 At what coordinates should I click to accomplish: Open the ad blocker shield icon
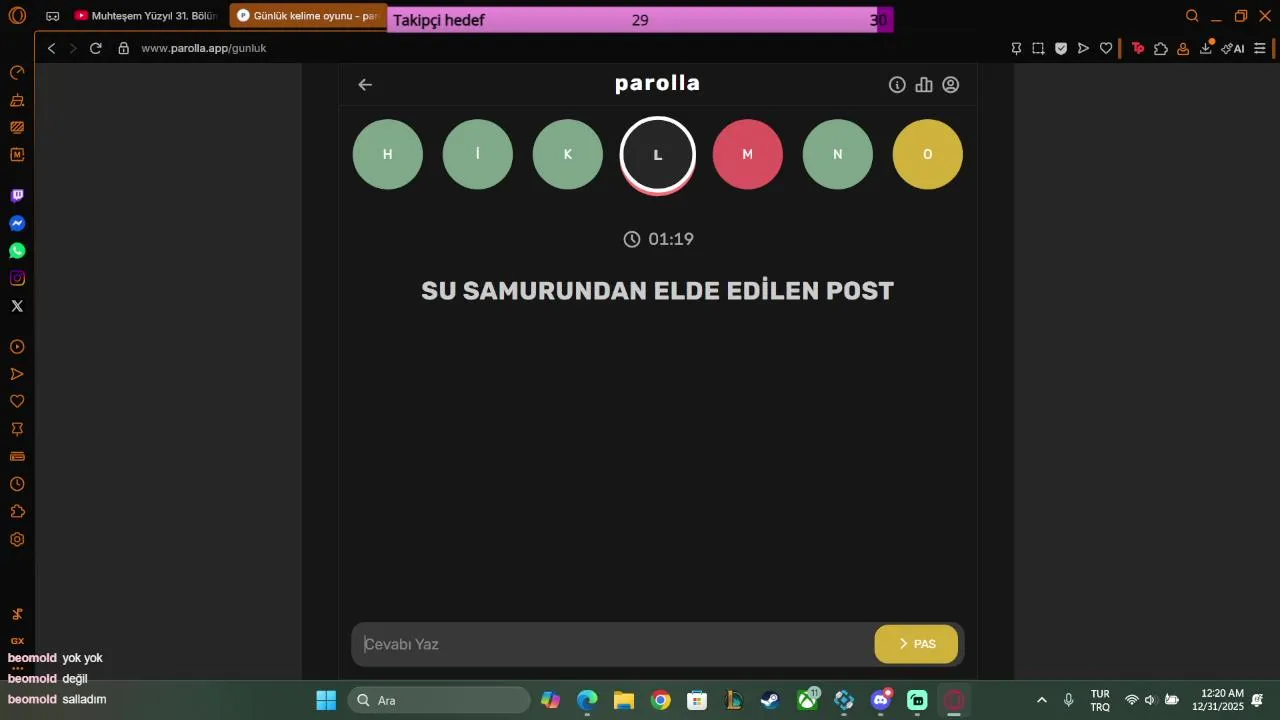pyautogui.click(x=1061, y=48)
